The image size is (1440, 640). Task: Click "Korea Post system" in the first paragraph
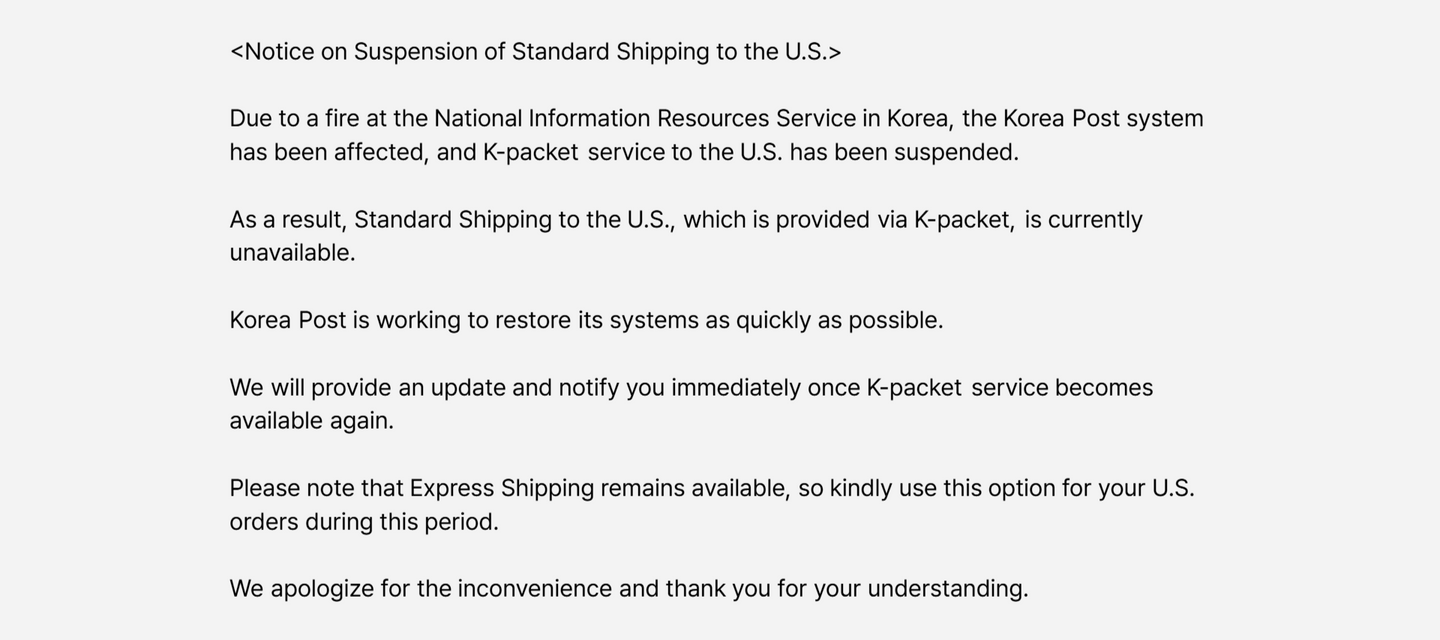(x=1102, y=119)
